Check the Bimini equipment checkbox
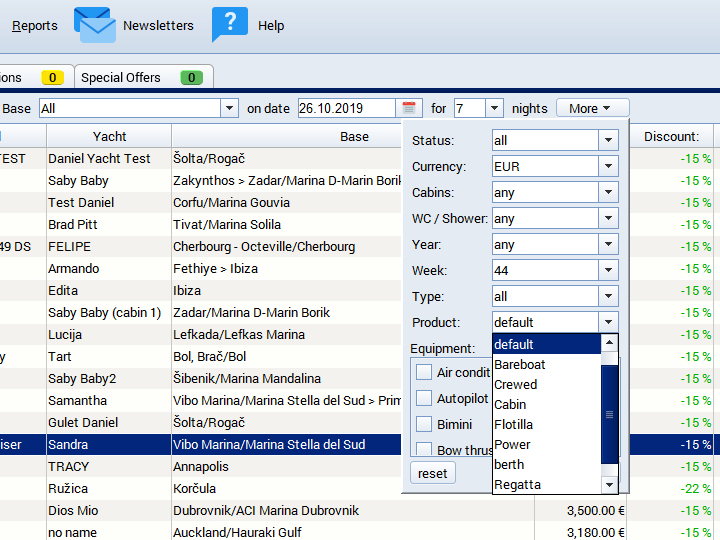The height and width of the screenshot is (540, 720). pos(423,424)
